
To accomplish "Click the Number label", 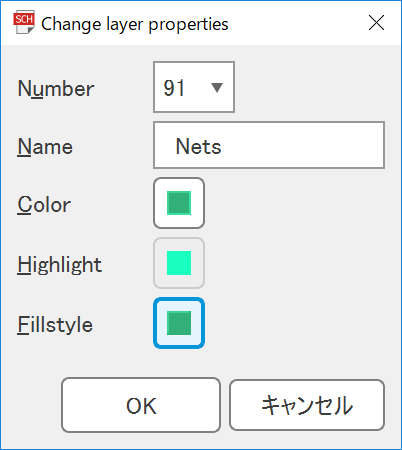I will click(x=56, y=89).
